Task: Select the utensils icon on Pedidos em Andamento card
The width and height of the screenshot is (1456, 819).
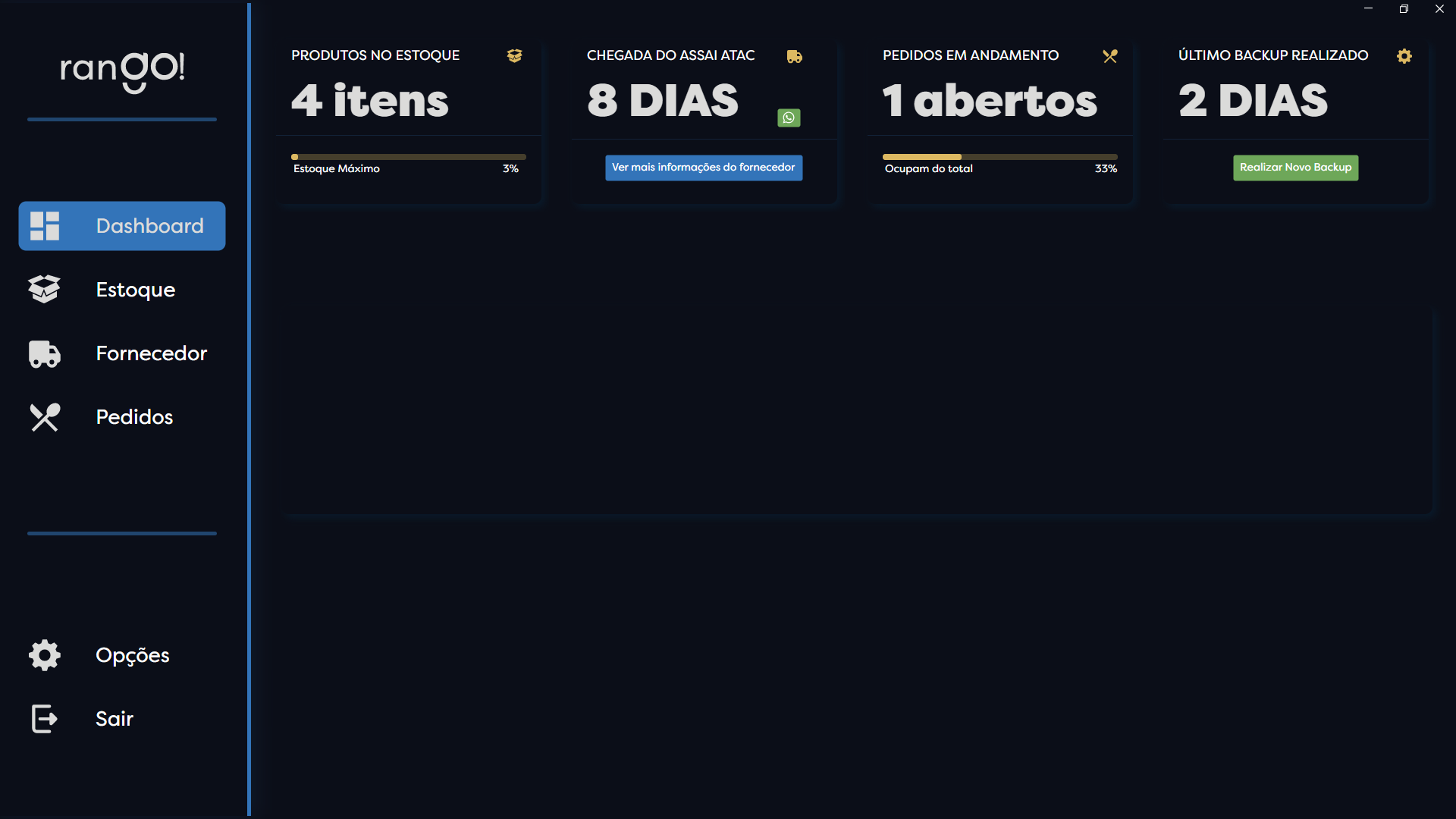Action: coord(1110,55)
